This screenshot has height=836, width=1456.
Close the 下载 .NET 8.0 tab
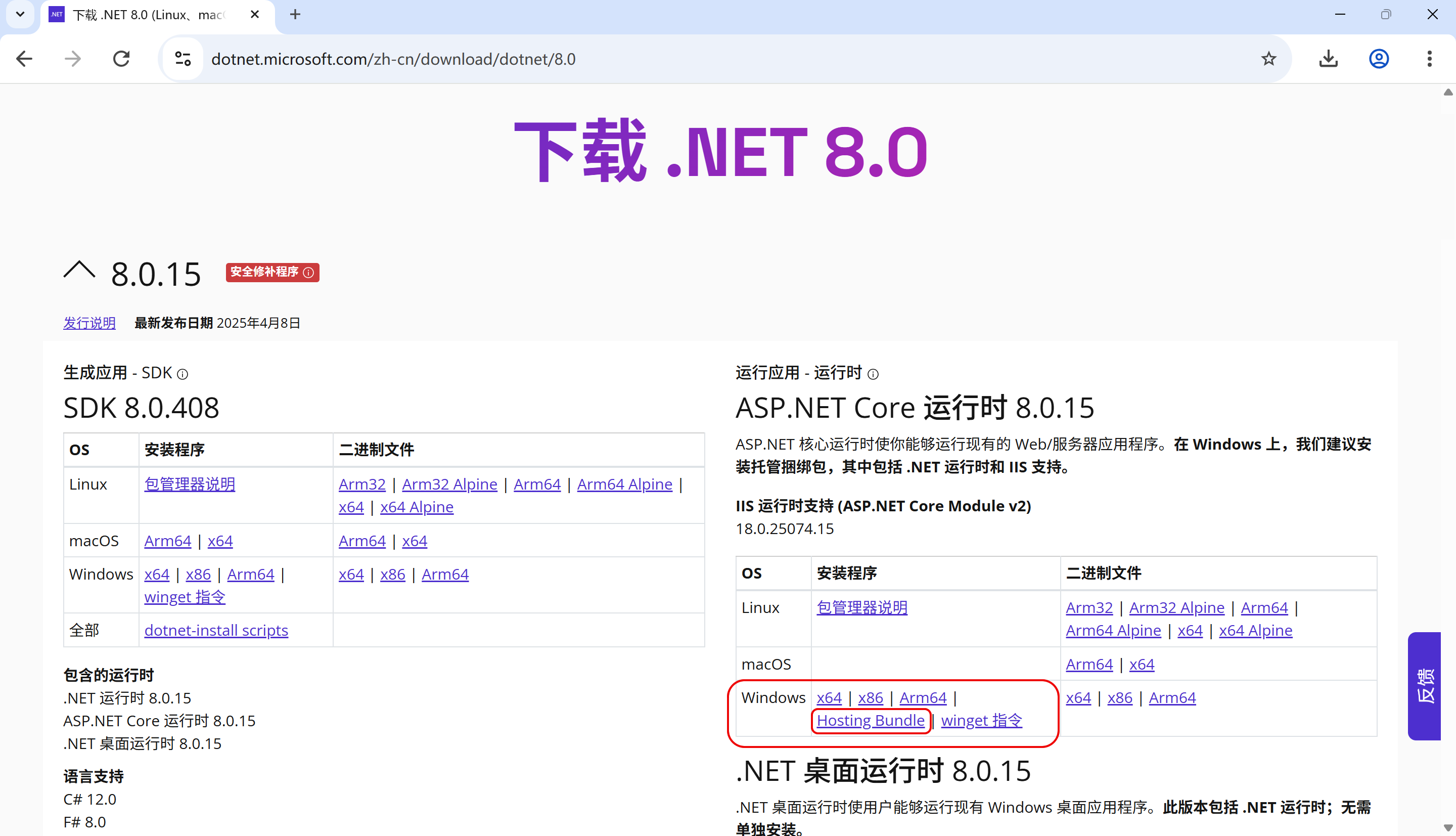tap(255, 14)
